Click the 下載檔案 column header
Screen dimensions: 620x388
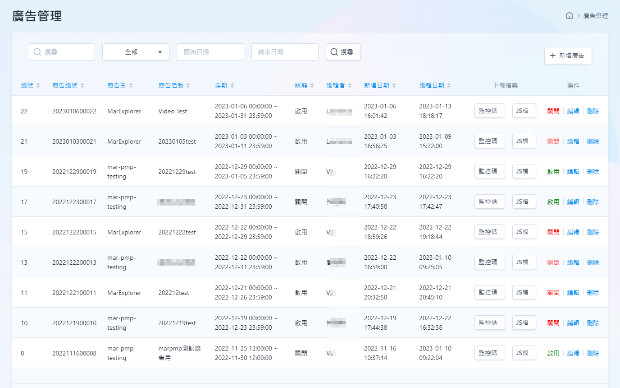pos(505,85)
